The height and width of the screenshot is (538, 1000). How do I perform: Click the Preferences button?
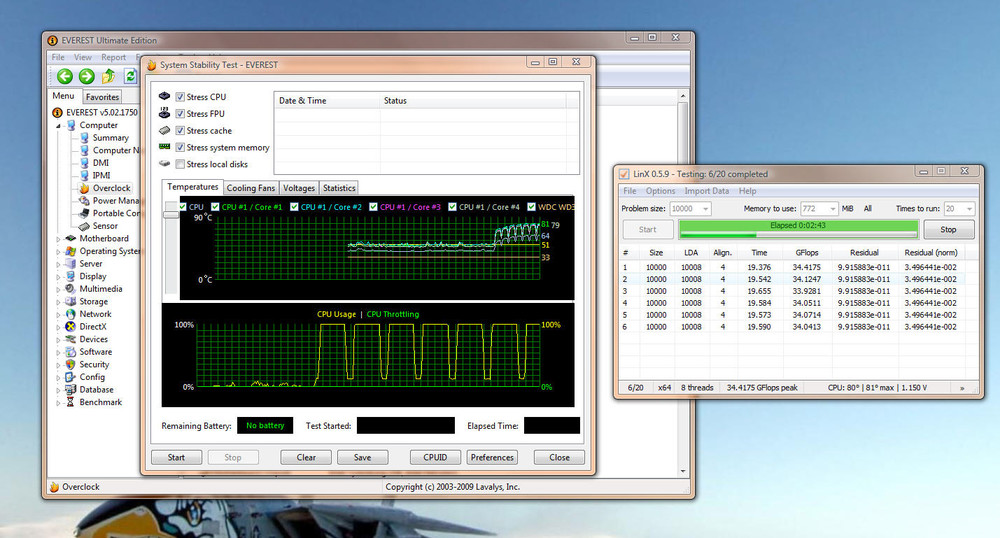(492, 457)
